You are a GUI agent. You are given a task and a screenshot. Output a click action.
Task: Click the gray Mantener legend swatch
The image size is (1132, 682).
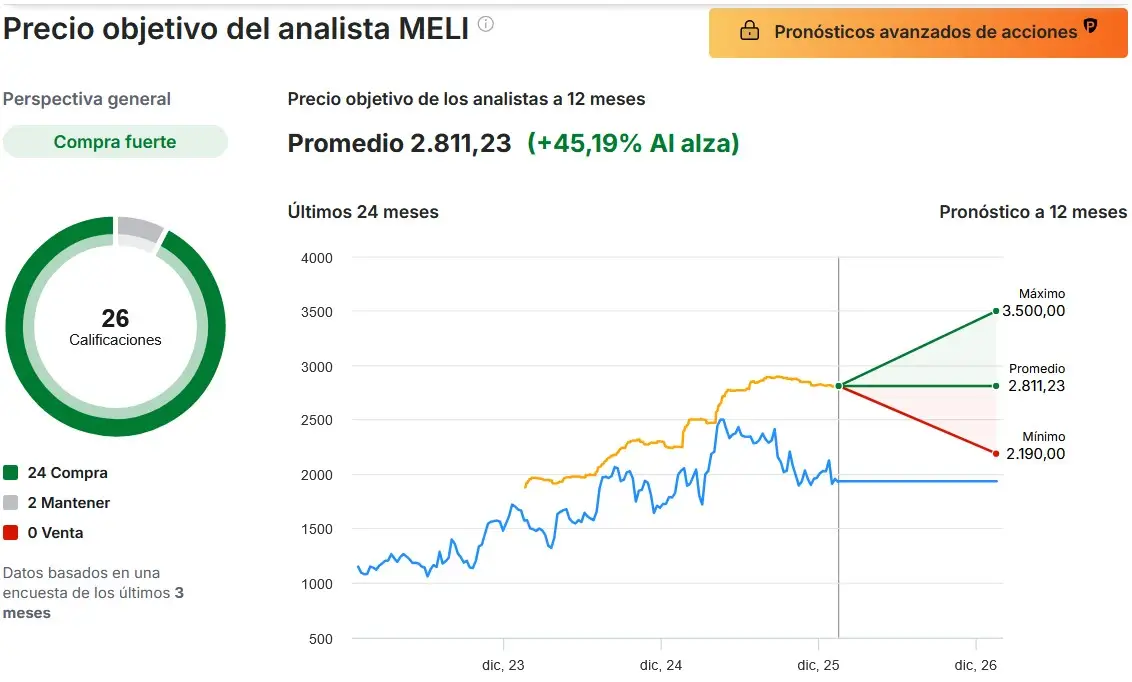(11, 503)
